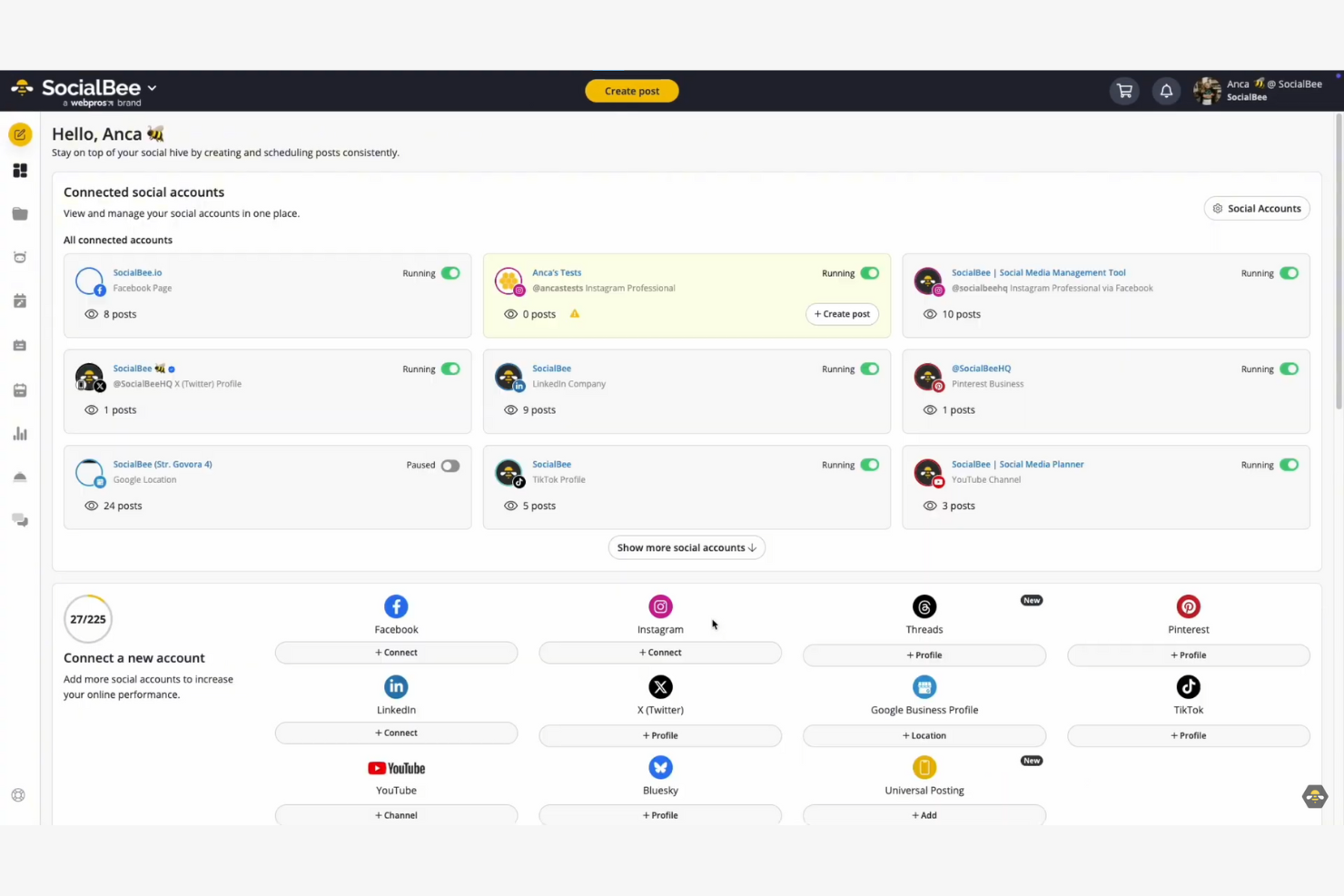Viewport: 1344px width, 896px height.
Task: Open the analytics bar chart icon
Action: click(x=20, y=434)
